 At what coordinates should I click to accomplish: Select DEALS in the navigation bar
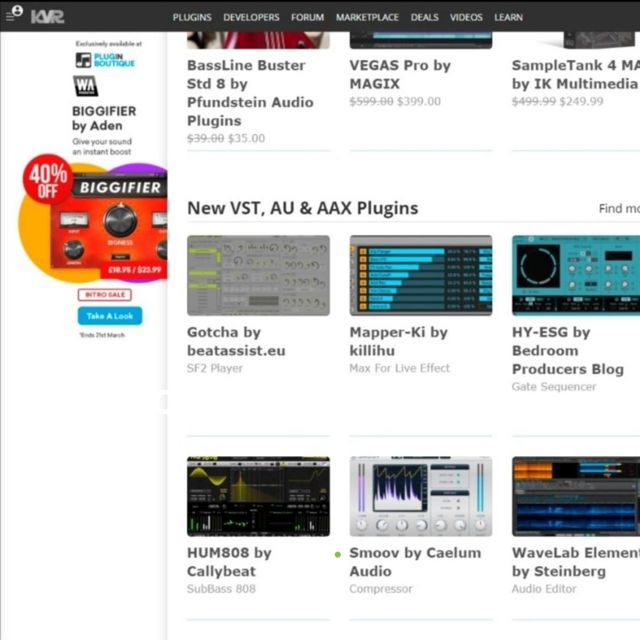424,17
